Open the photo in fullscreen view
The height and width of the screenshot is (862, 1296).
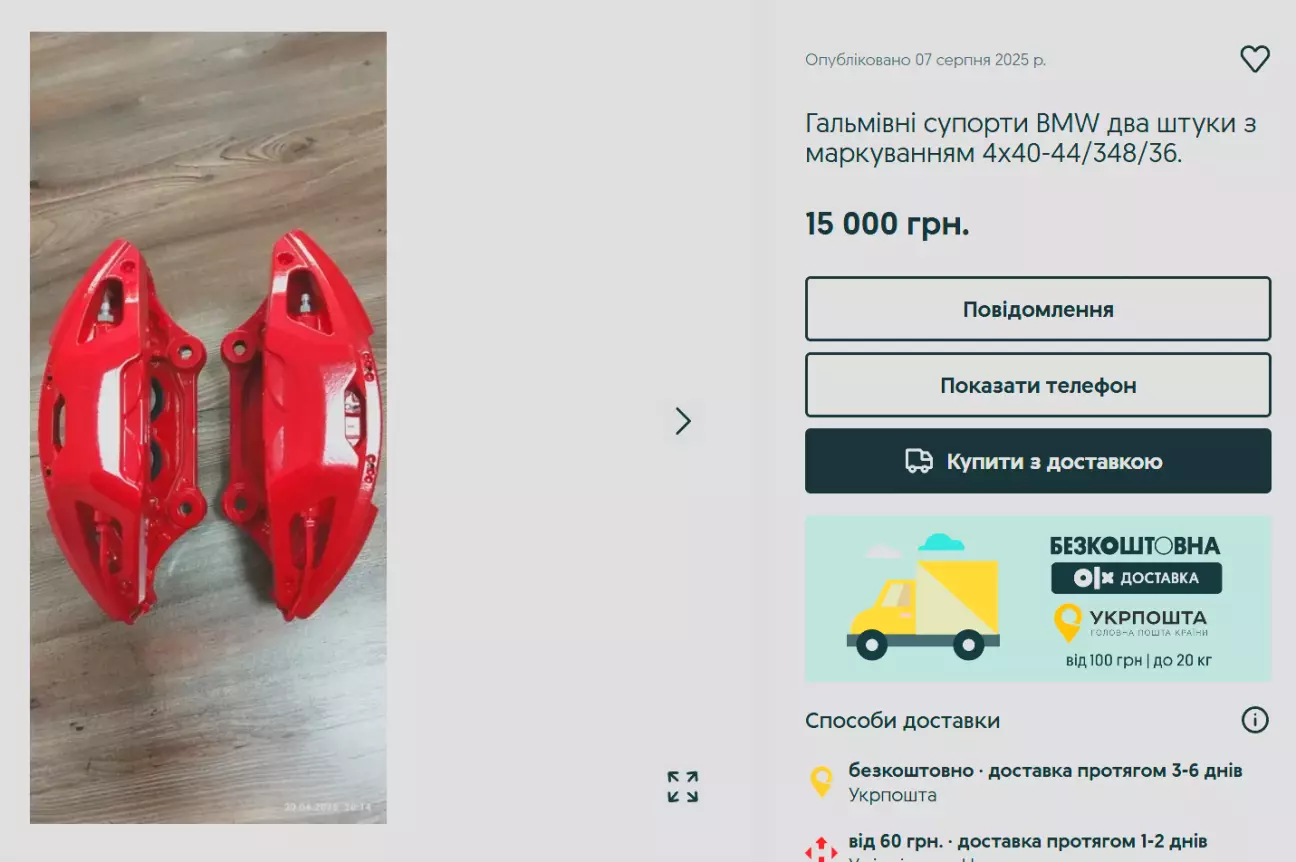click(683, 787)
